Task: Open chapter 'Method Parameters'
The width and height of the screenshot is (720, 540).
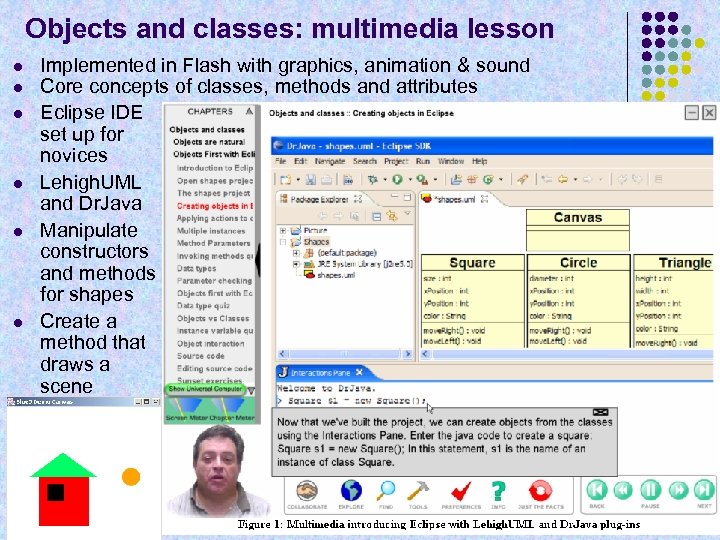Action: point(214,243)
